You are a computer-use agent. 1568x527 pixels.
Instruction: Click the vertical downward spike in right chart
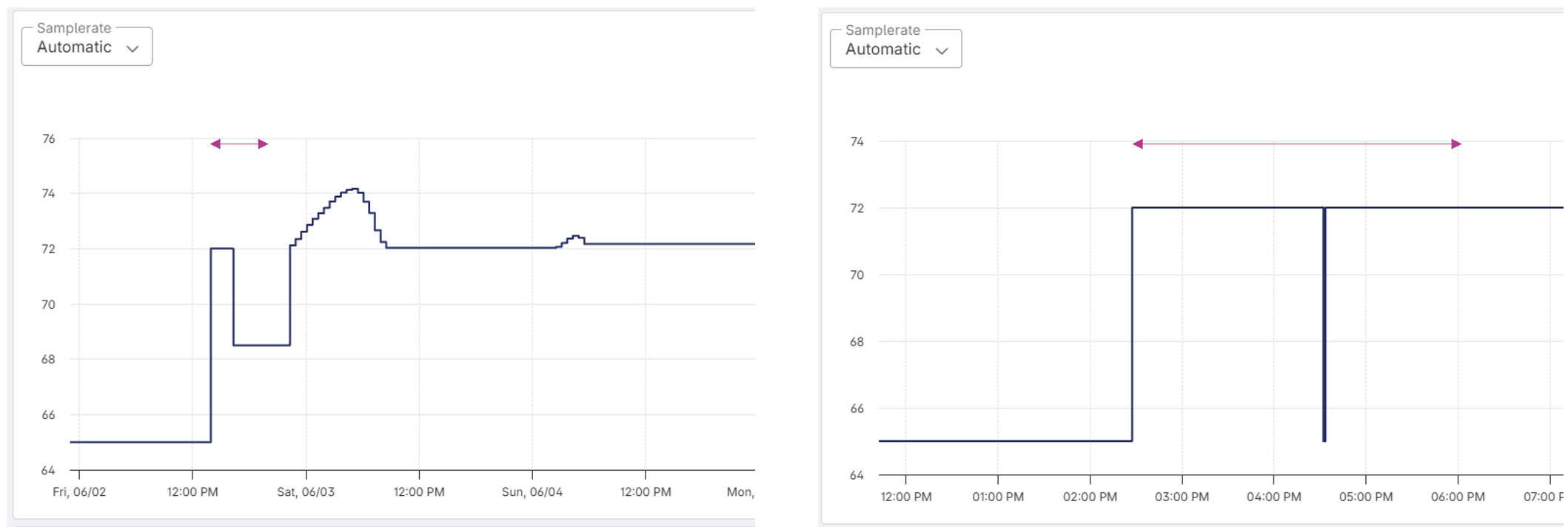click(x=1324, y=326)
